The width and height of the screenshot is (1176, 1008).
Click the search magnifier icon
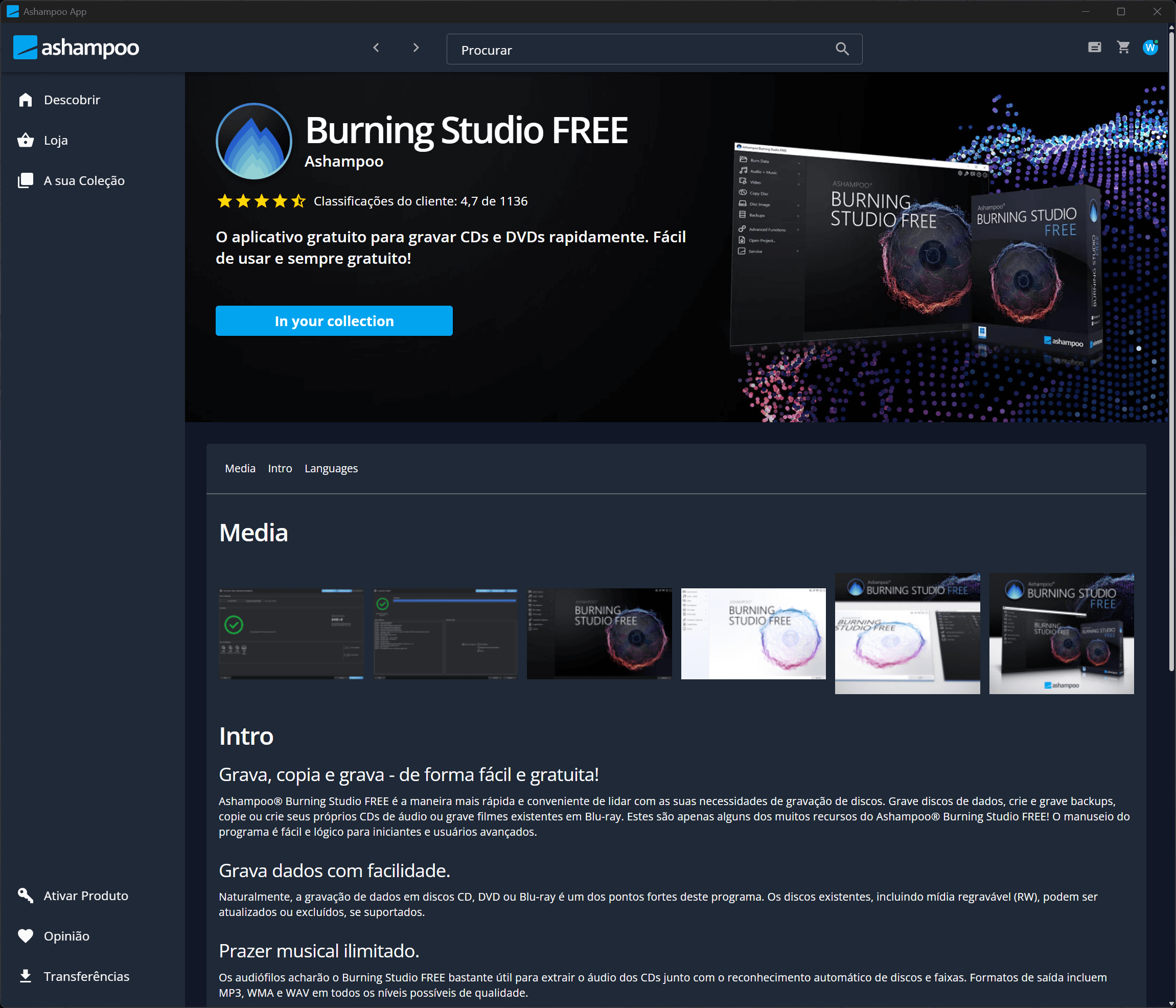coord(842,50)
